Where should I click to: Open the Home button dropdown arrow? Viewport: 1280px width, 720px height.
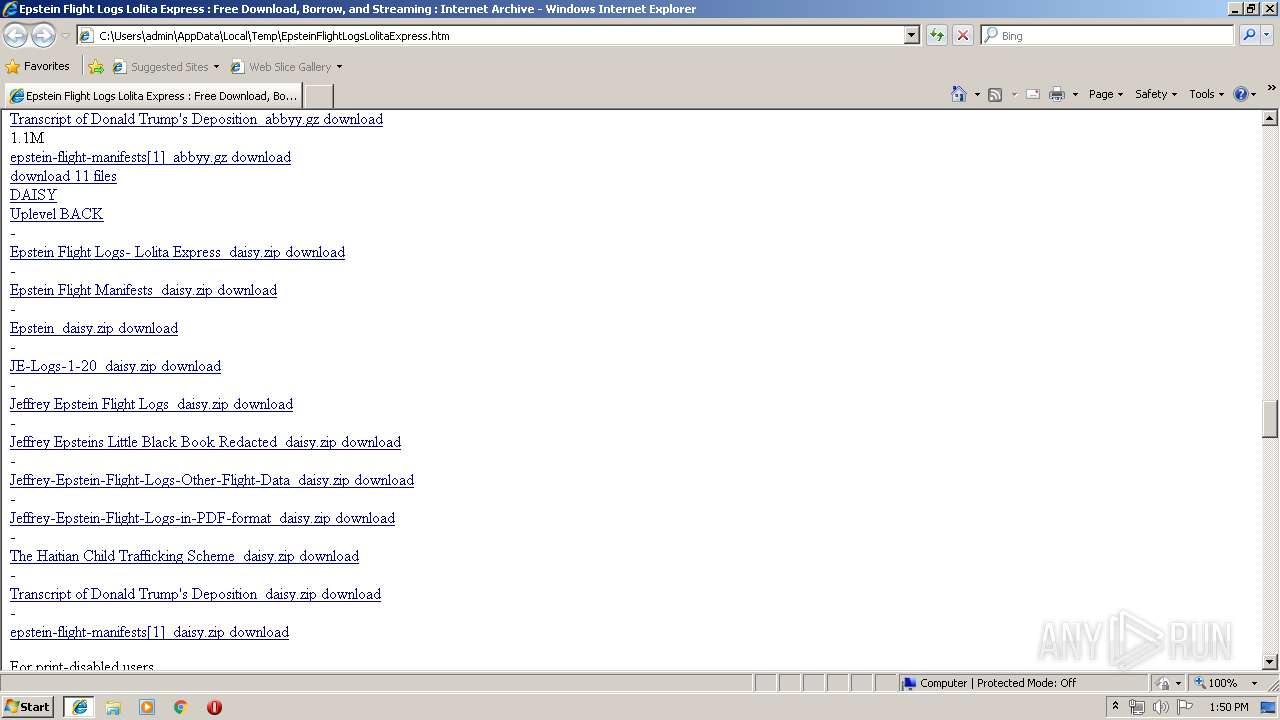tap(977, 94)
